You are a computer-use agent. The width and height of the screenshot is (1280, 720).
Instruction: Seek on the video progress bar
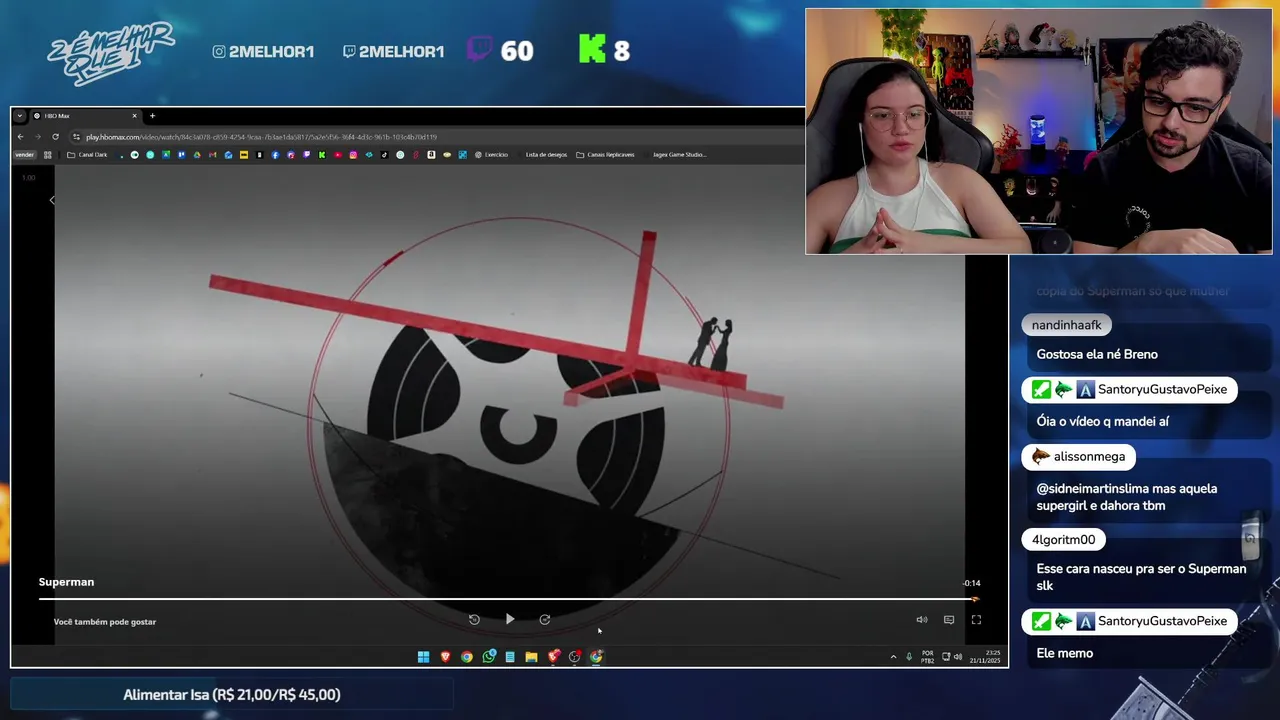(508, 599)
